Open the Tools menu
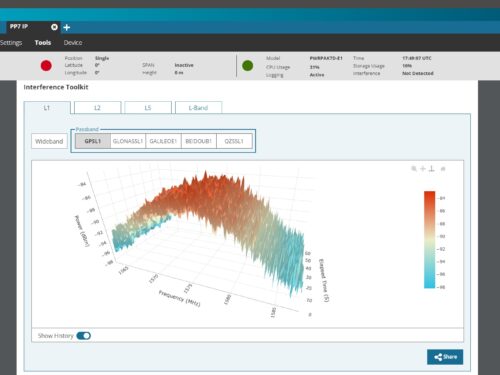Image resolution: width=500 pixels, height=375 pixels. point(43,43)
